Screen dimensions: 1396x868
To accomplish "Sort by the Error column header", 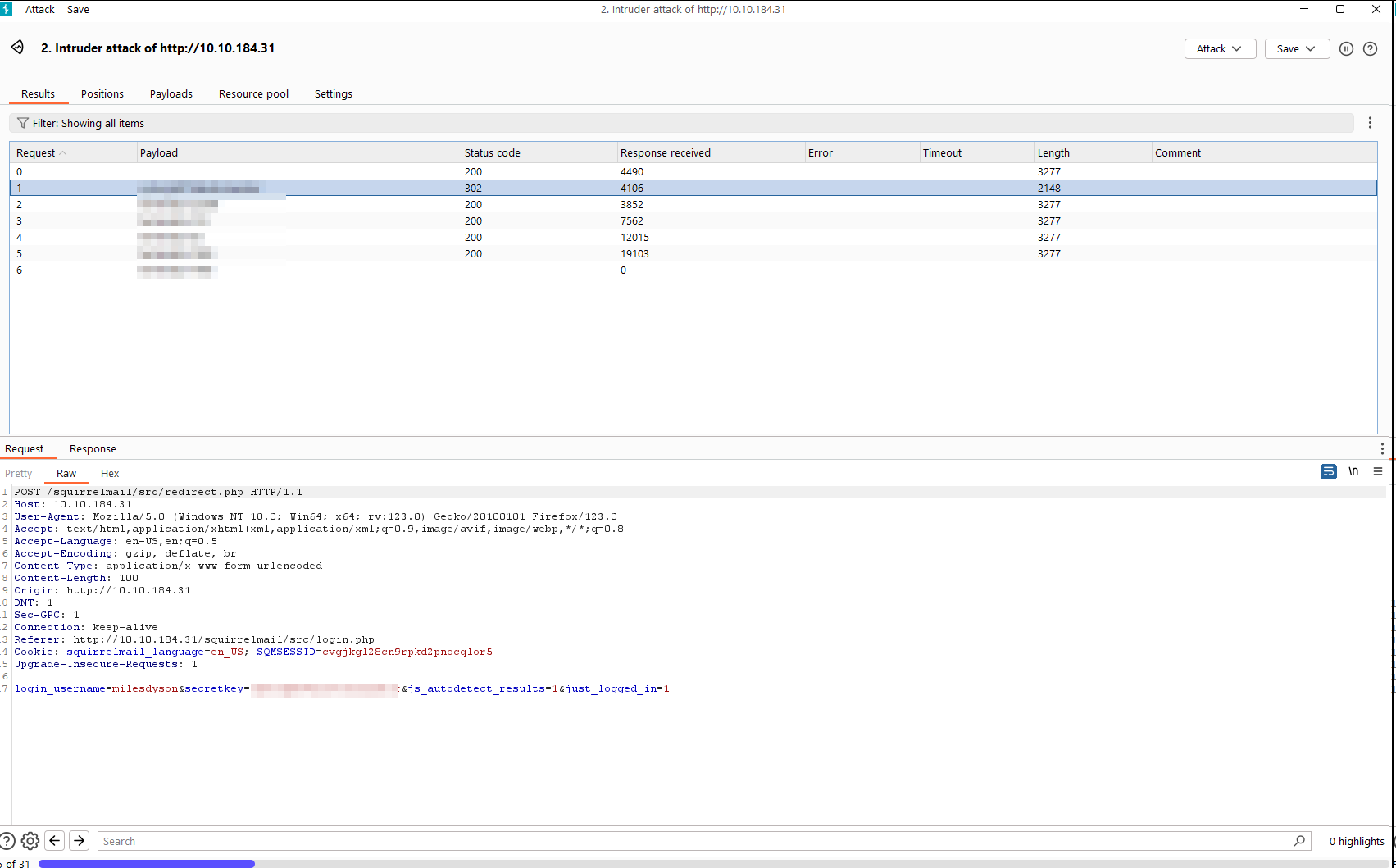I will [x=862, y=152].
